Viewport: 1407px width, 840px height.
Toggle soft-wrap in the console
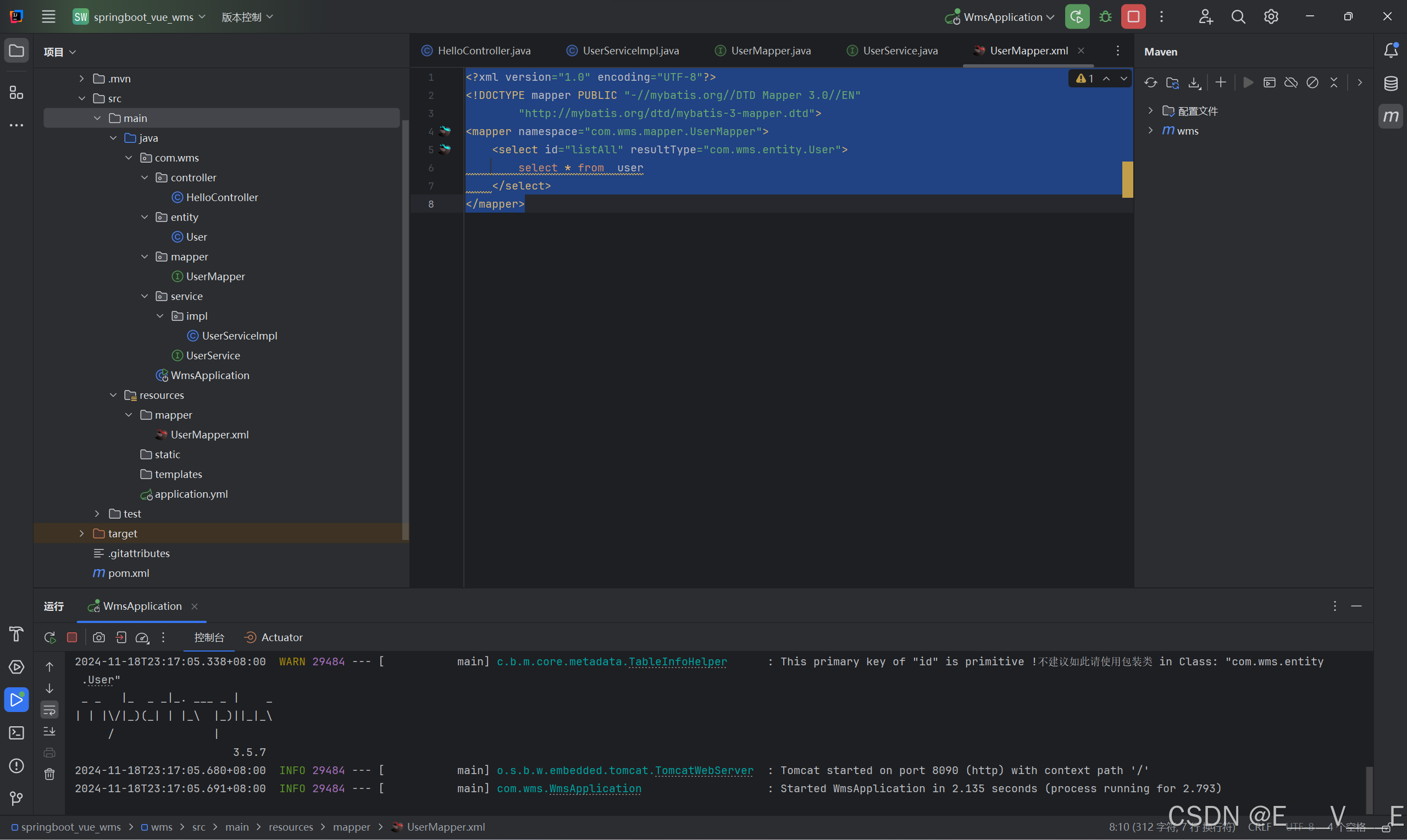coord(50,710)
